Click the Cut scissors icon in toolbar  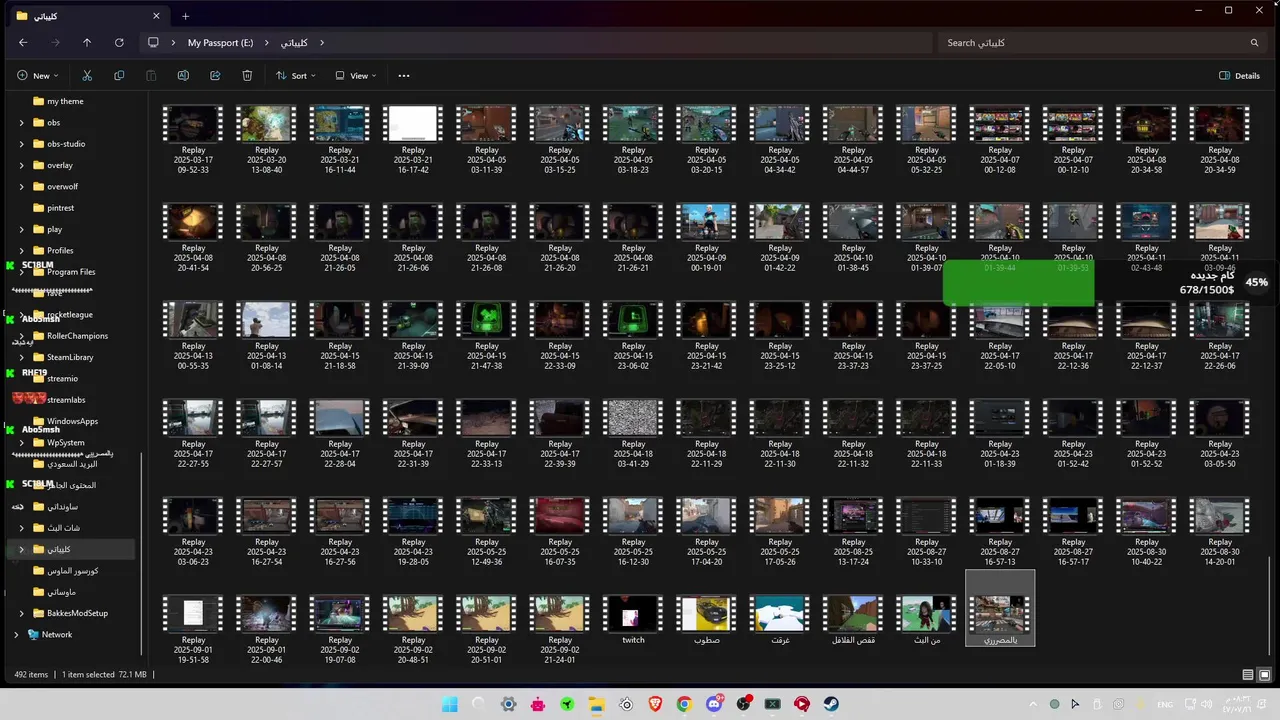87,75
